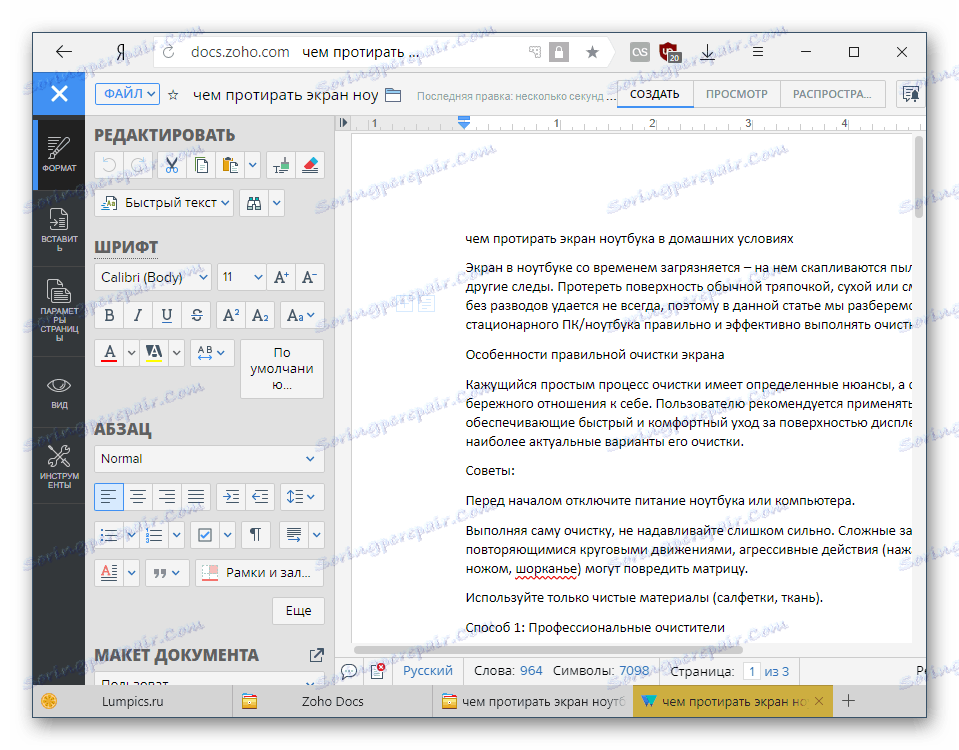Apply yellow text highlight color
Image resolution: width=959 pixels, height=750 pixels.
[x=154, y=353]
